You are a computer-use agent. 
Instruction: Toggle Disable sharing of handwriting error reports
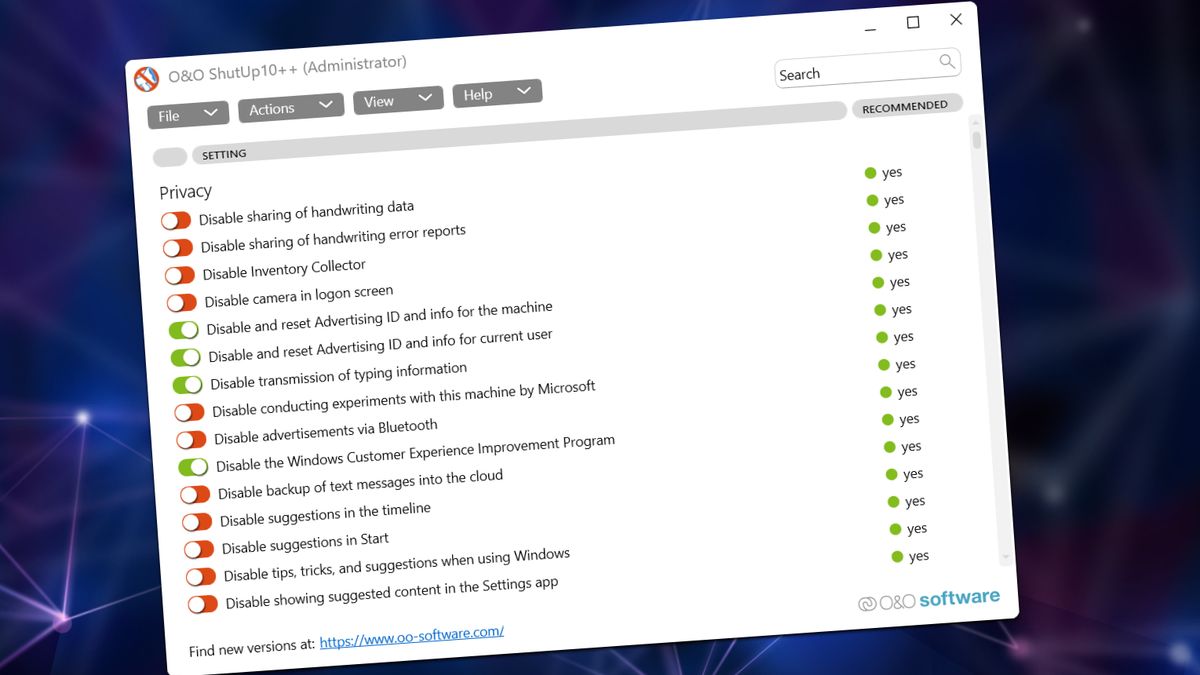(178, 247)
